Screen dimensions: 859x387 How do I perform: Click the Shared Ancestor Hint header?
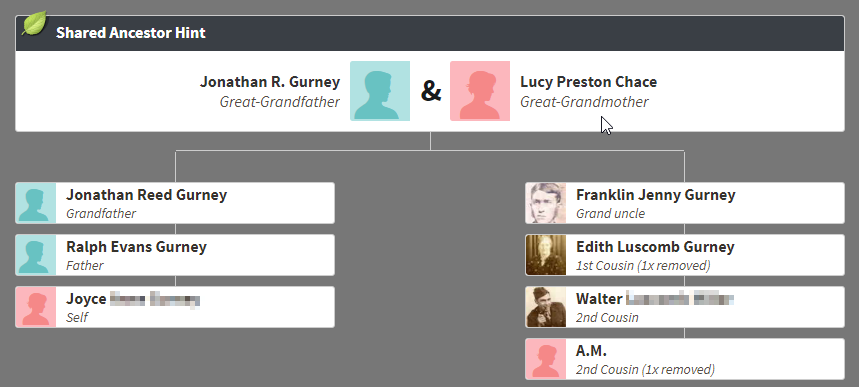(430, 33)
